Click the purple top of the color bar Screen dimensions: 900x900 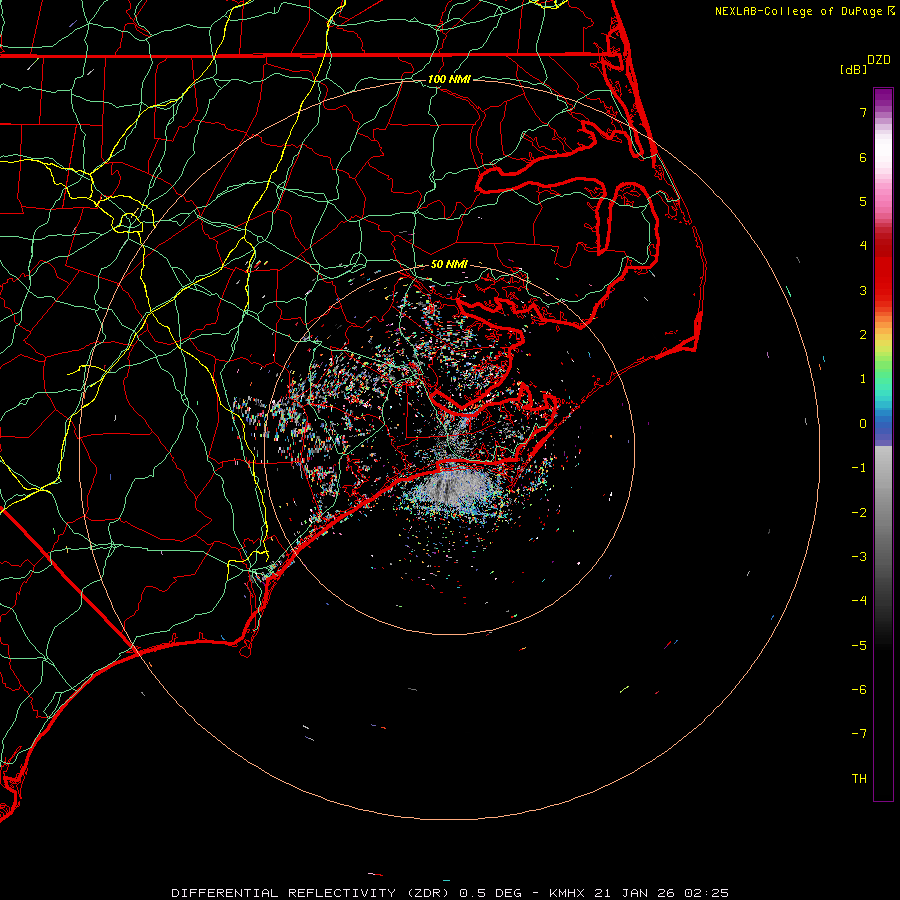[883, 99]
